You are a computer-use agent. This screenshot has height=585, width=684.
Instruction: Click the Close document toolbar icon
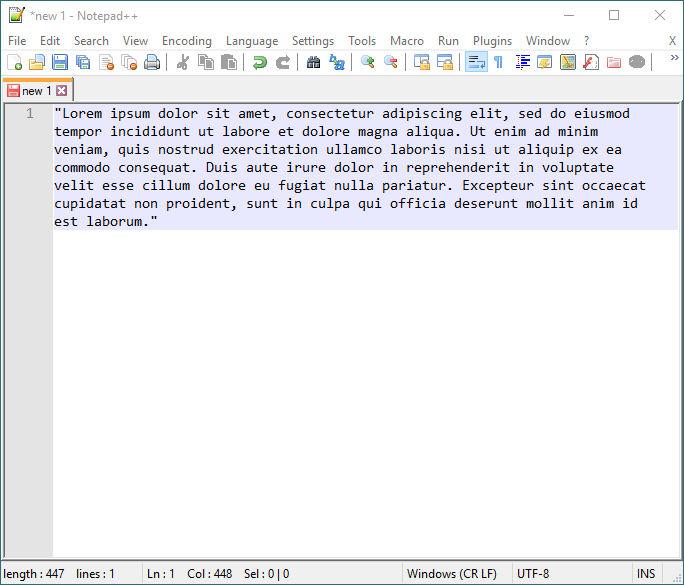pyautogui.click(x=106, y=62)
